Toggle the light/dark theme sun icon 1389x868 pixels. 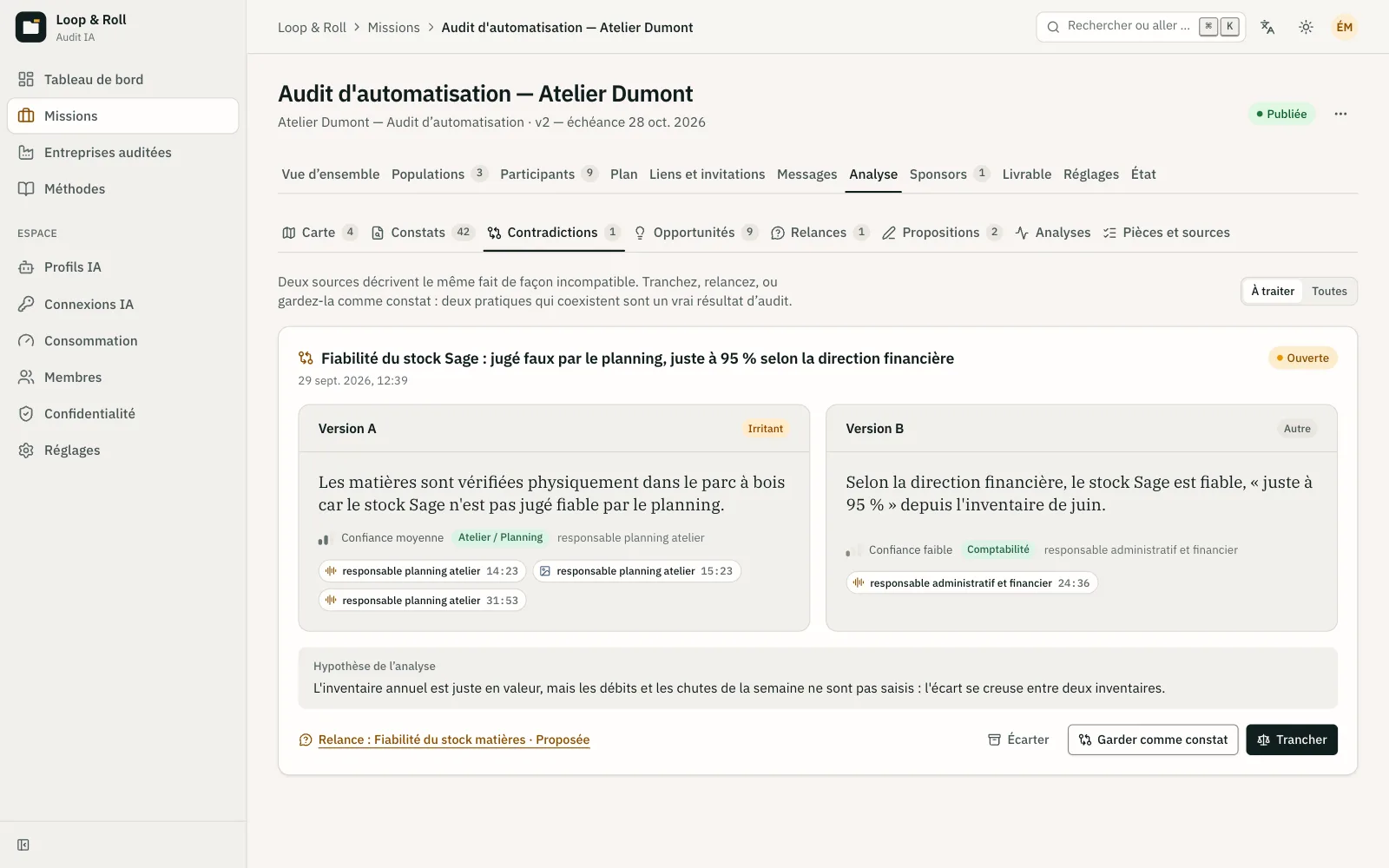coord(1306,27)
